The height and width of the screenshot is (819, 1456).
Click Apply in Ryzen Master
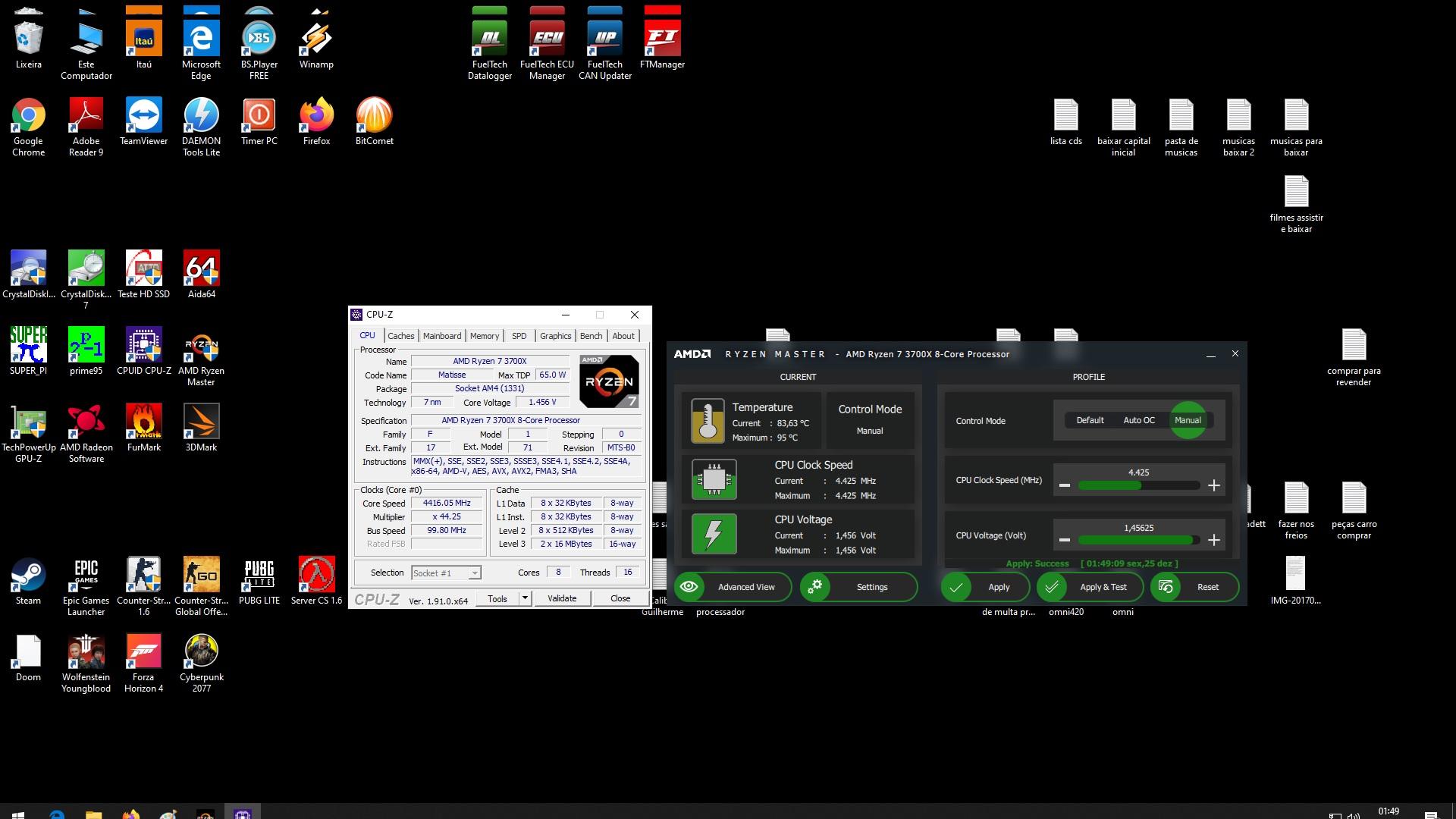coord(985,587)
